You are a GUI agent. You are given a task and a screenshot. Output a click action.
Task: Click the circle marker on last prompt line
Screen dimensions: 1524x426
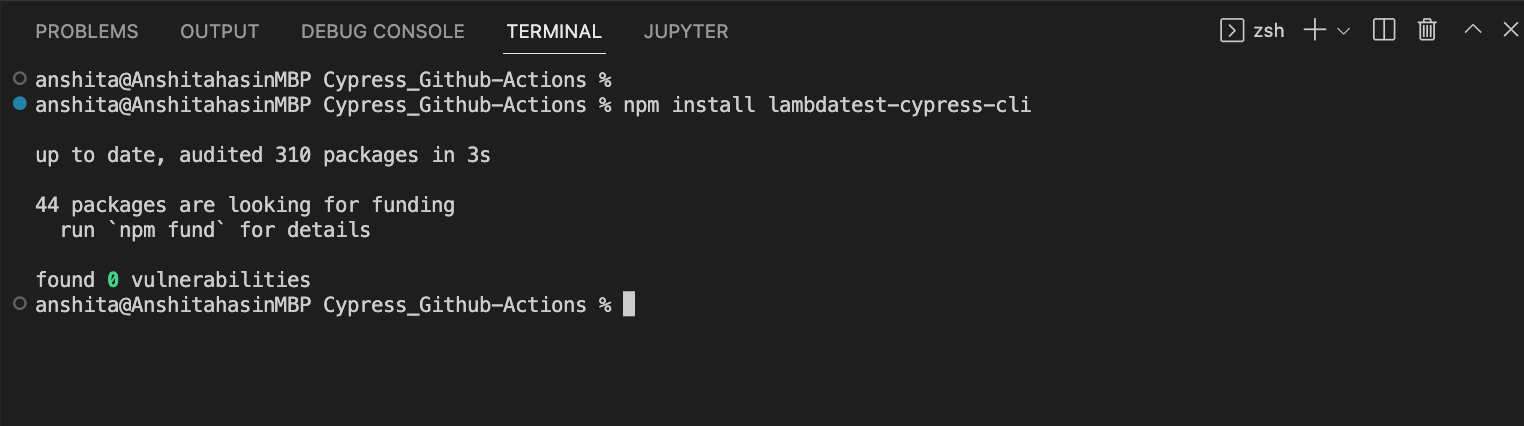(20, 303)
